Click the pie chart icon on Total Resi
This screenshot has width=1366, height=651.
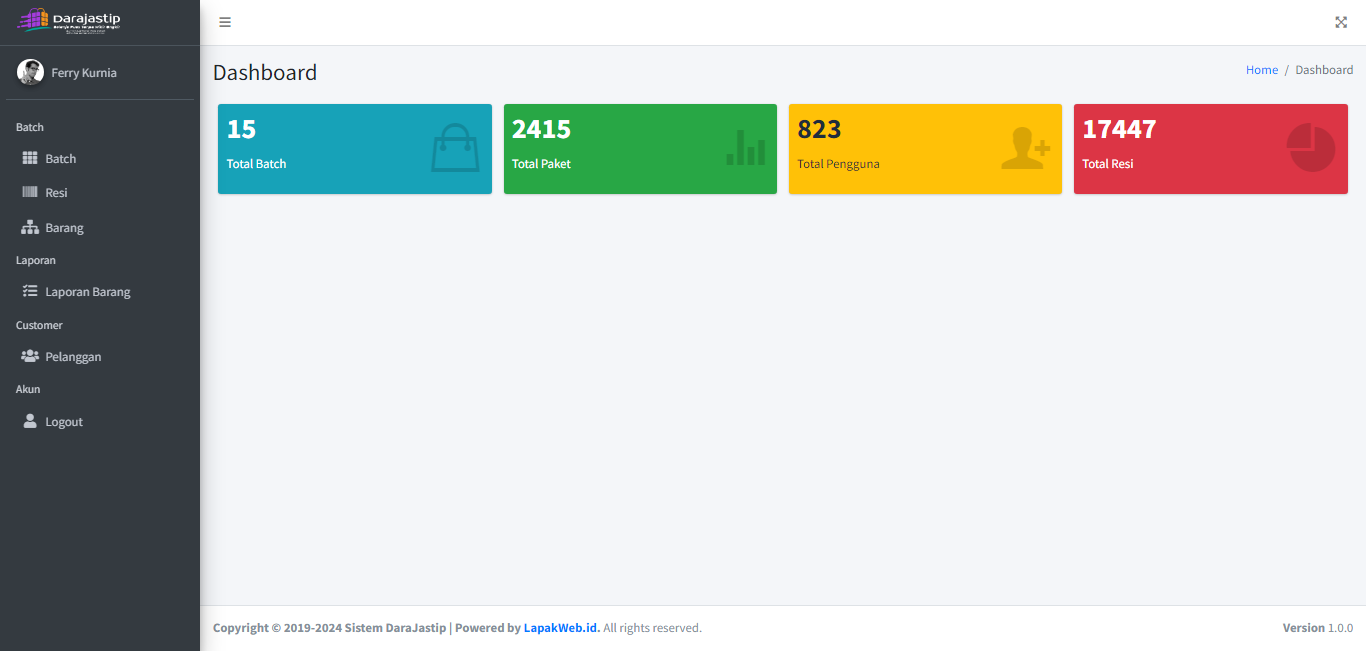pos(1311,148)
